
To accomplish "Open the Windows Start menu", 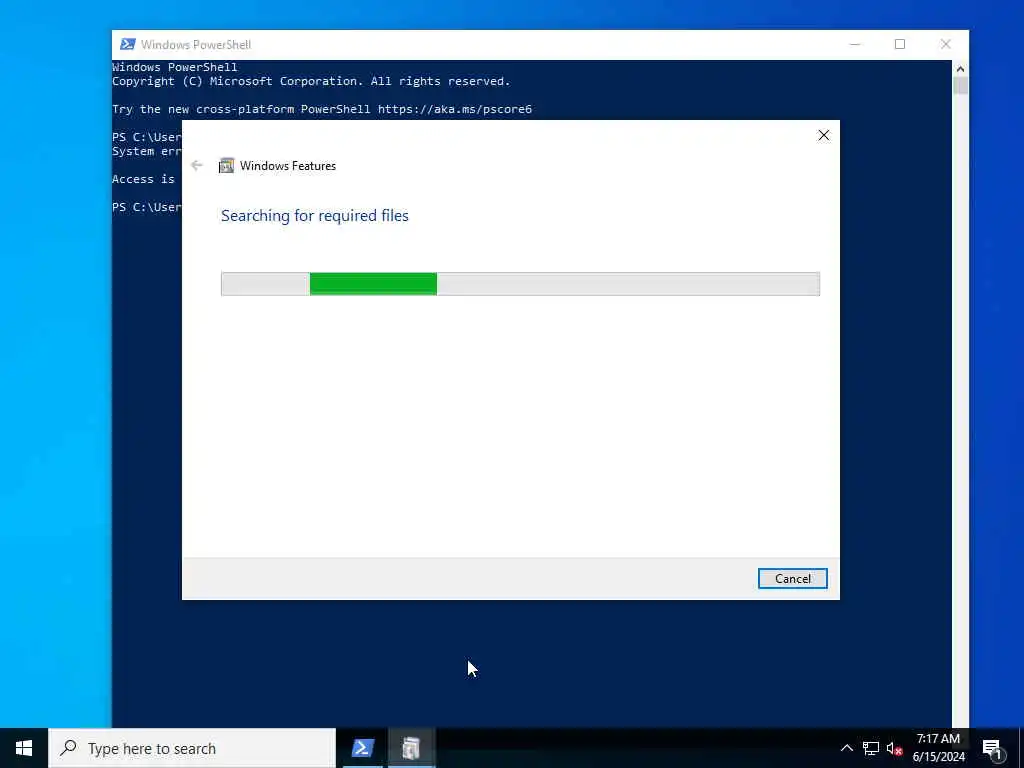I will pos(24,748).
